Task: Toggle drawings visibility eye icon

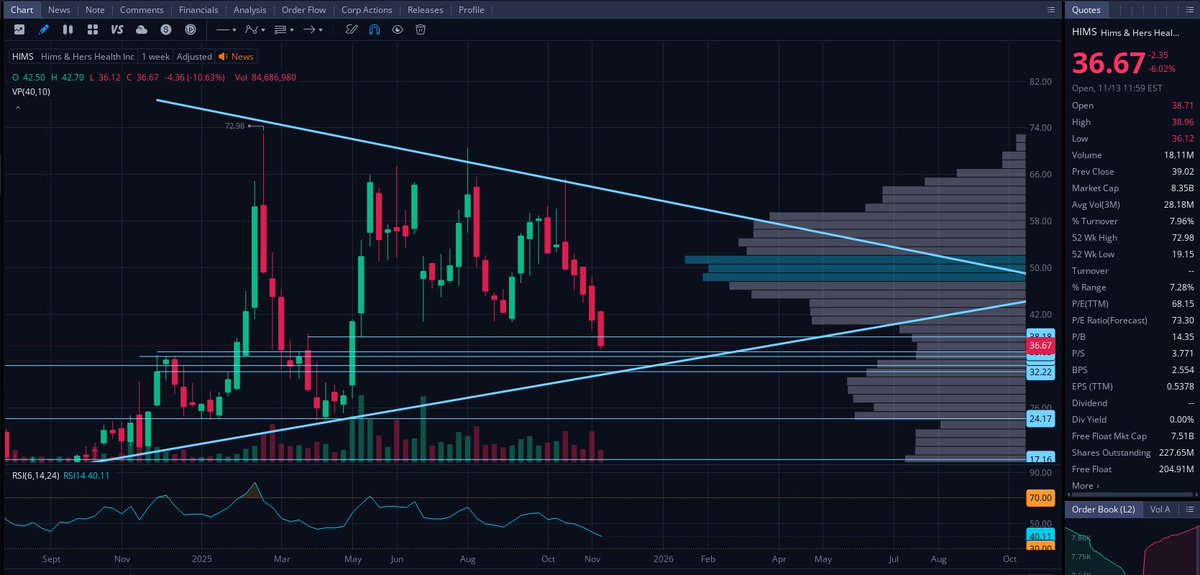Action: [x=397, y=29]
